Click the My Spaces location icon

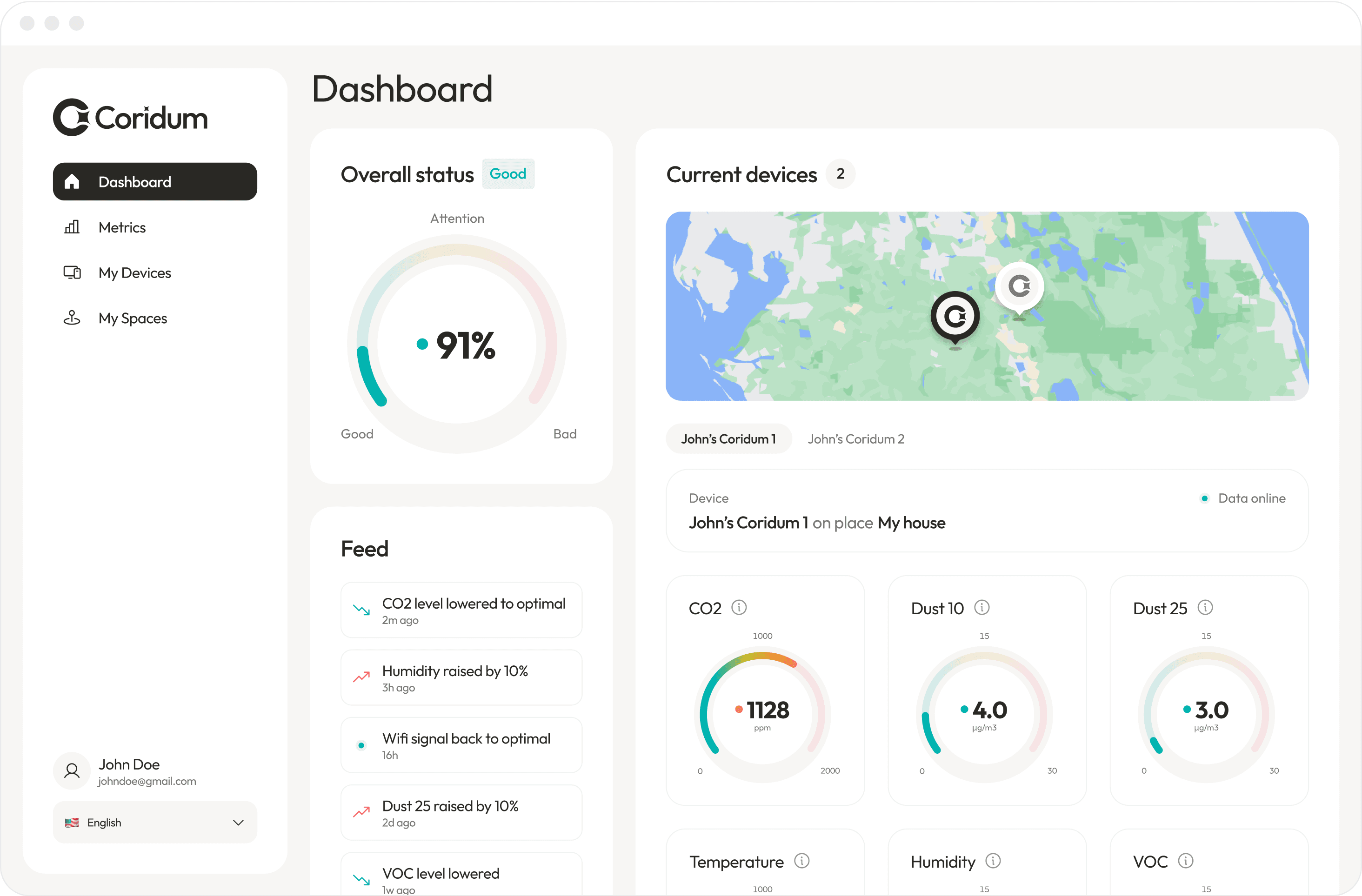tap(72, 318)
